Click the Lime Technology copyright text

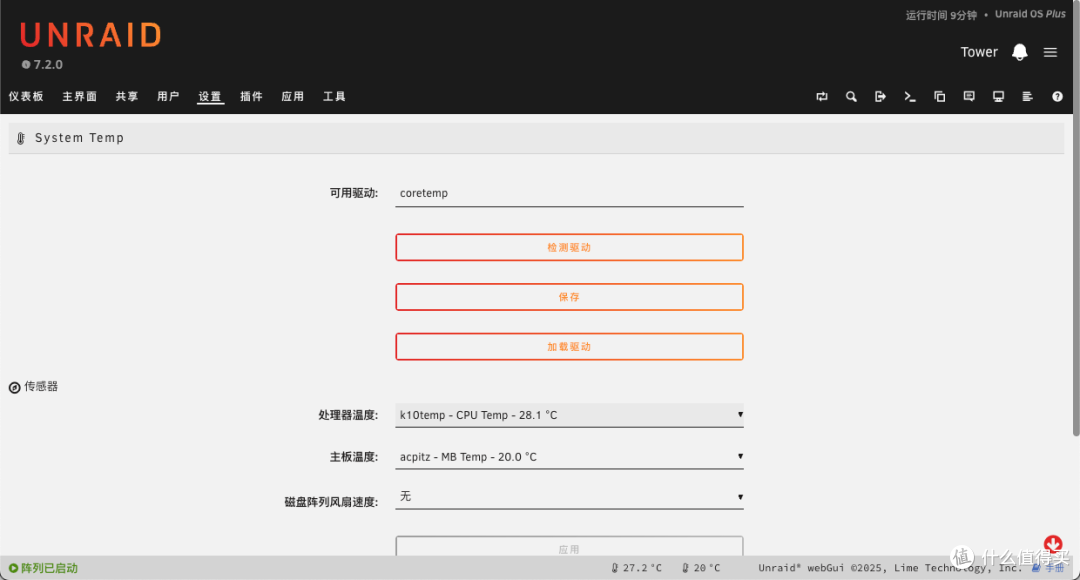coord(891,568)
